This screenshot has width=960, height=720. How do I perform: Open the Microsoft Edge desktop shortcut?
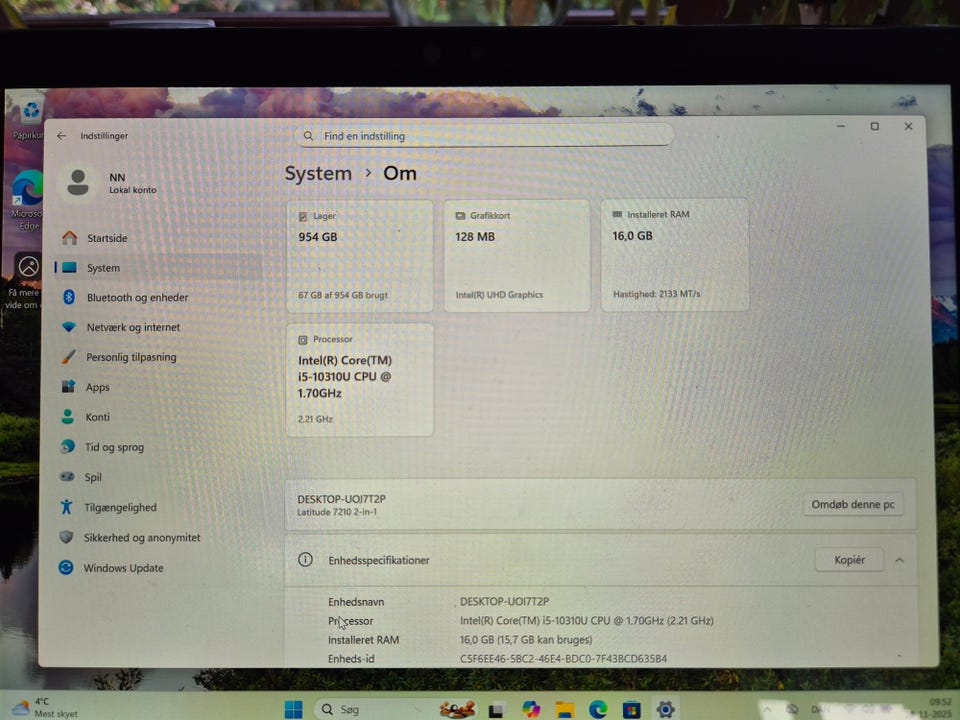coord(27,200)
